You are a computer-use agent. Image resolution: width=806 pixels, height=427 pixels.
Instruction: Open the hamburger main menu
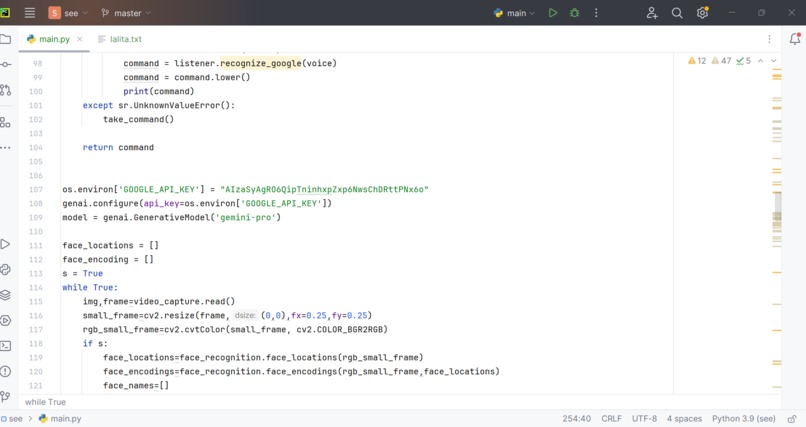(x=30, y=13)
